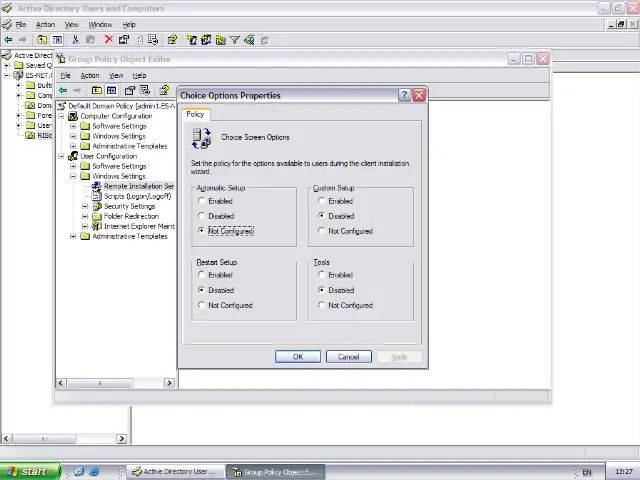Select Not Configured for Restart Setup

[202, 305]
